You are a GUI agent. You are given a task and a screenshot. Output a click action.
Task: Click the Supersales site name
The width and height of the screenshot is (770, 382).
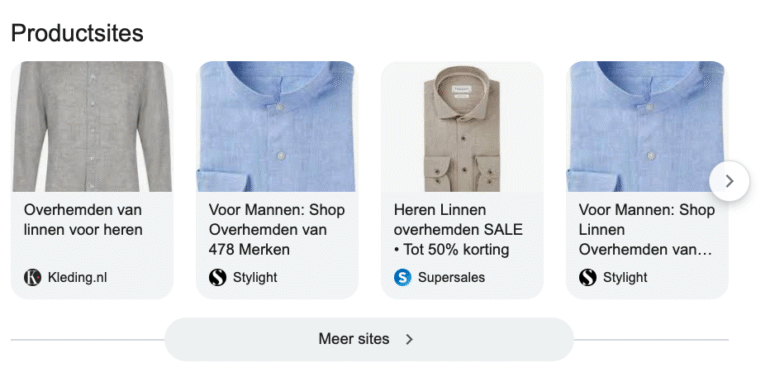click(451, 277)
